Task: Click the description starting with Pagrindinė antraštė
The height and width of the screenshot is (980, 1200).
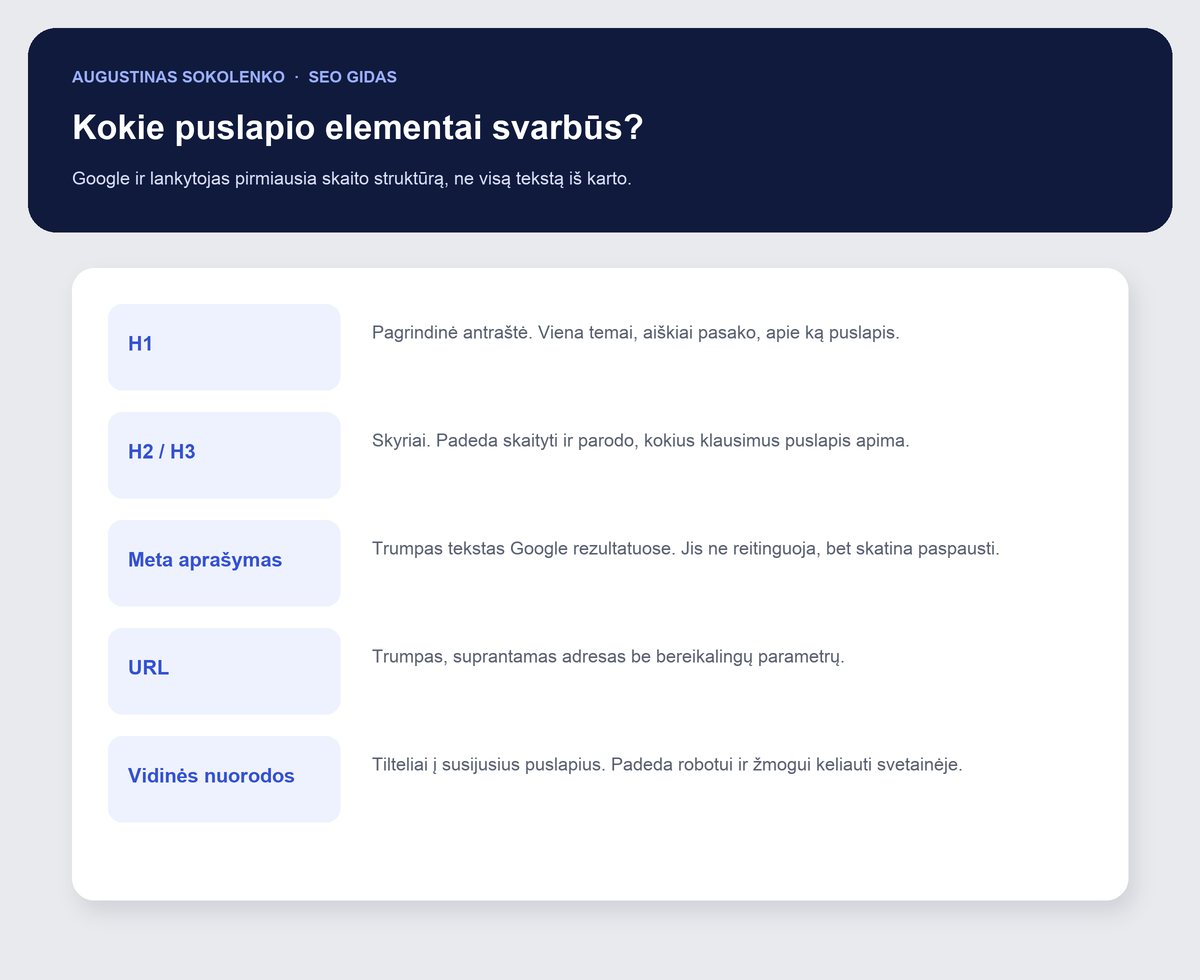Action: pyautogui.click(x=636, y=333)
